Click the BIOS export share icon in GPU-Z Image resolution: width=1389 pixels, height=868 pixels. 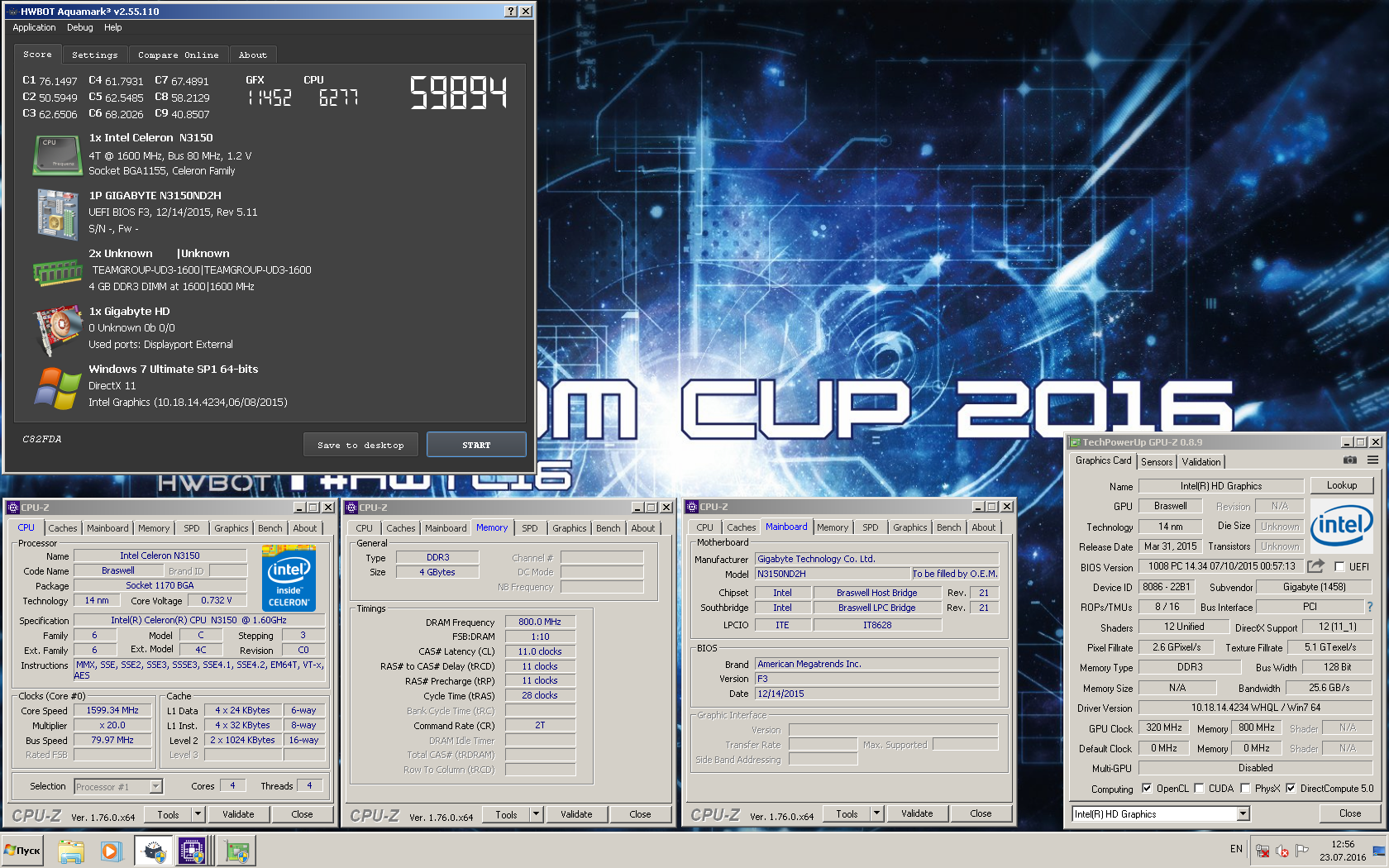pyautogui.click(x=1315, y=566)
